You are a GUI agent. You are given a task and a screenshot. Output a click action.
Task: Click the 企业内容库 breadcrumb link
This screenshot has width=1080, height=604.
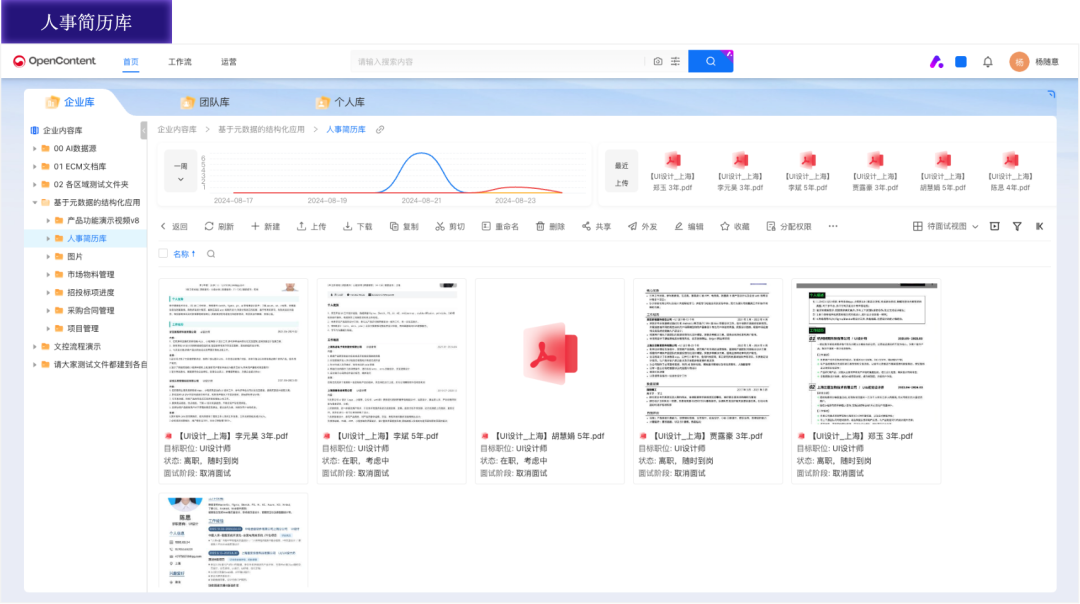(177, 129)
